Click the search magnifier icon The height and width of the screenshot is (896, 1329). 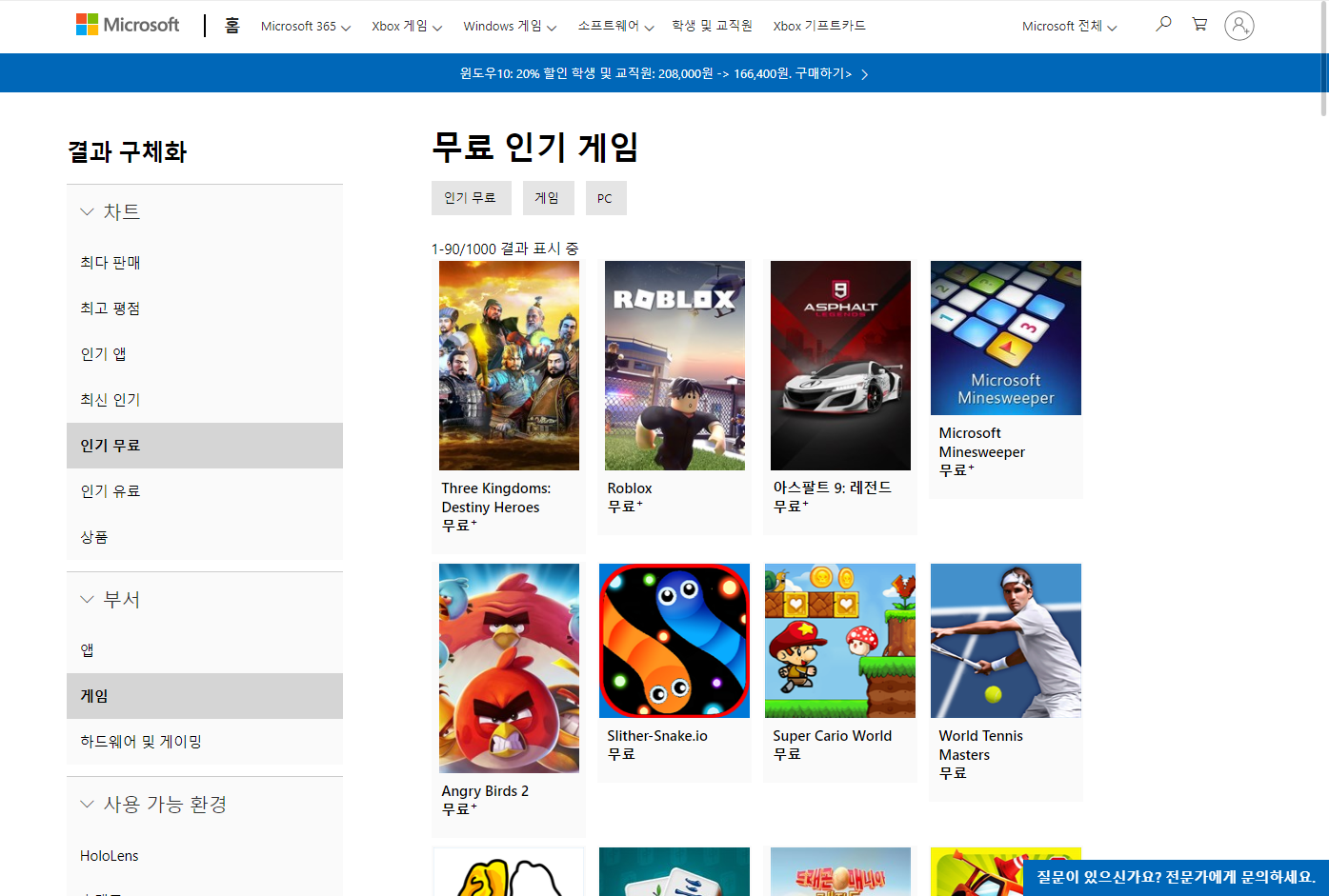point(1163,24)
